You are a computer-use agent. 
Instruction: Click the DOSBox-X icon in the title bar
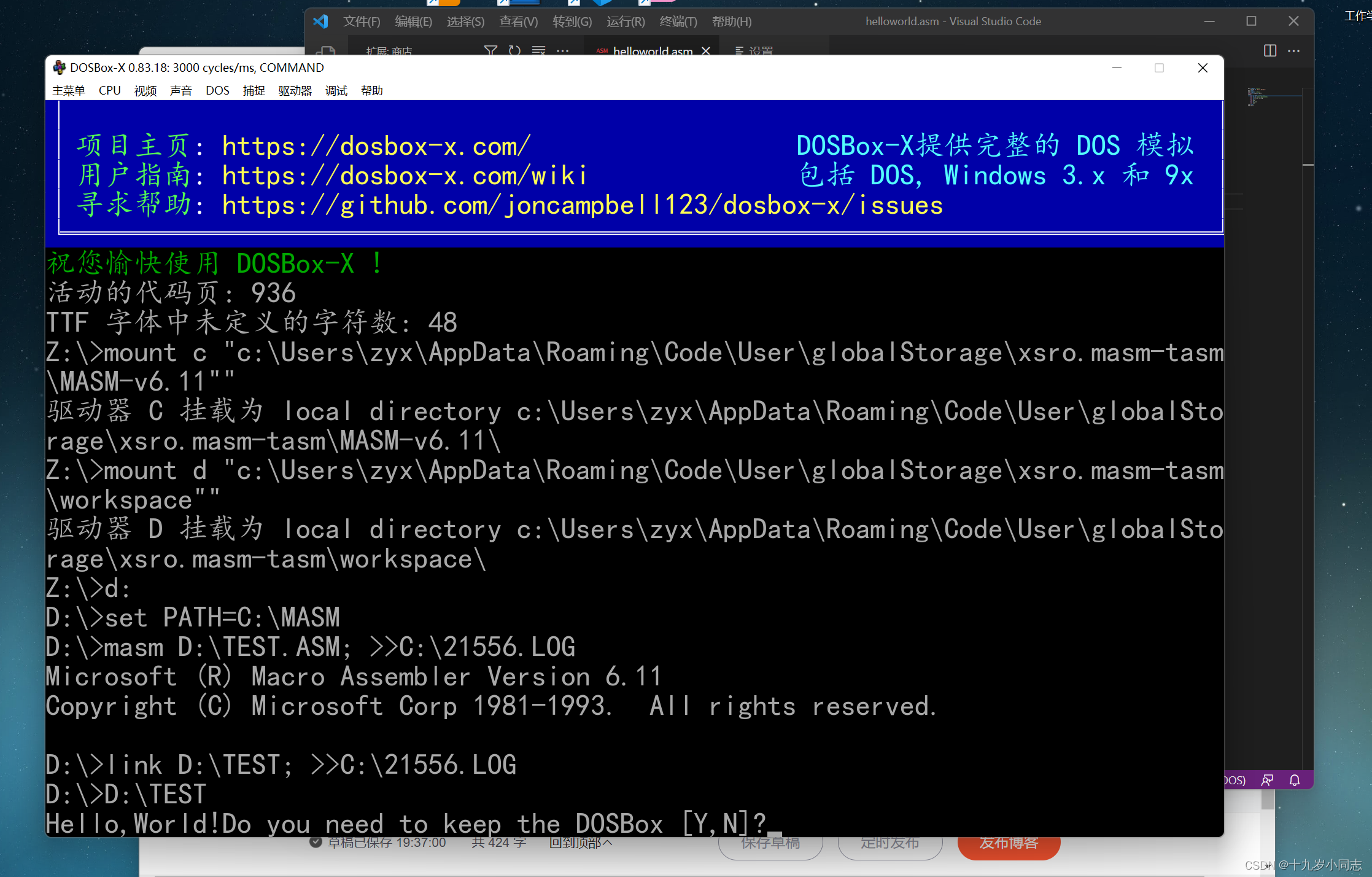[x=59, y=68]
